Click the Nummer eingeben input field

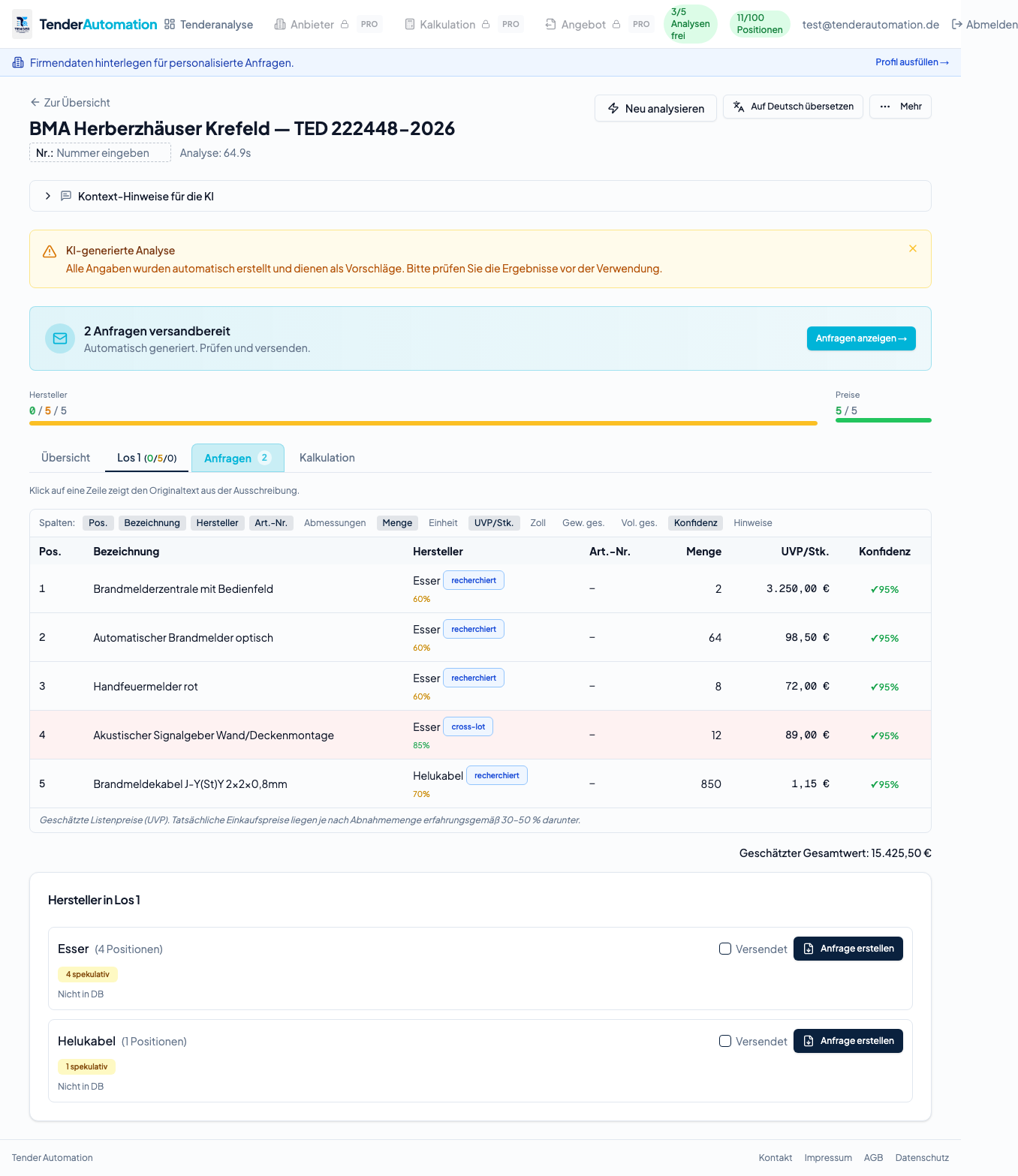[x=103, y=153]
